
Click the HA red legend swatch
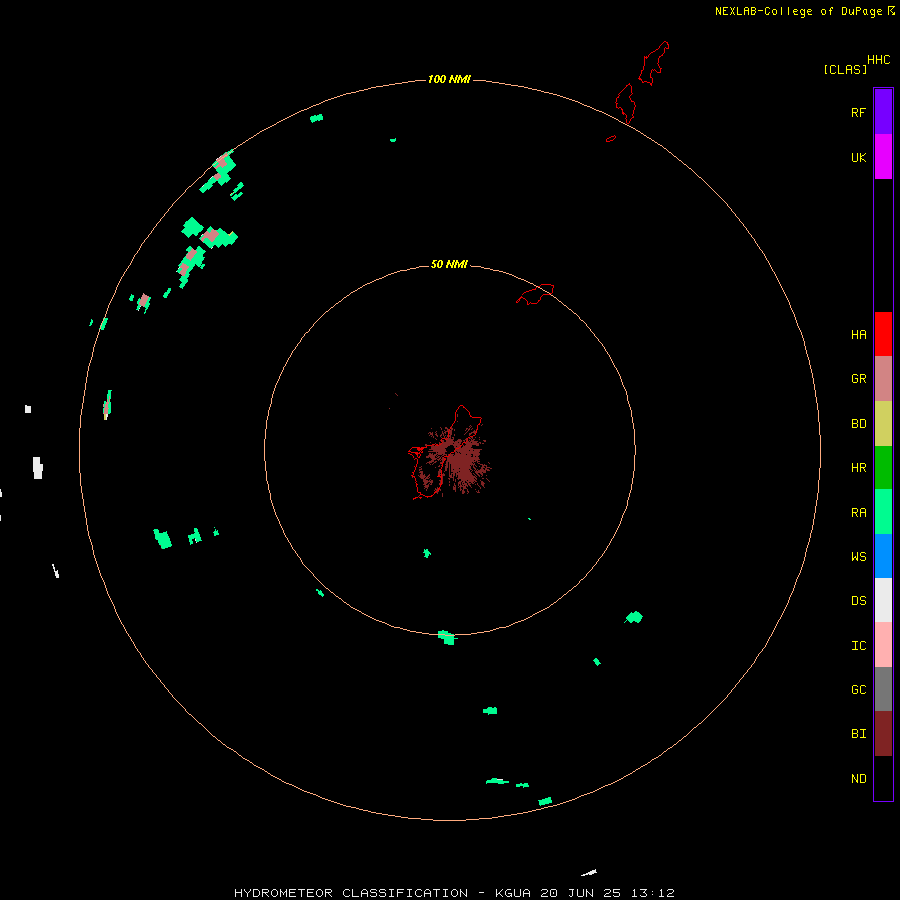pyautogui.click(x=883, y=334)
